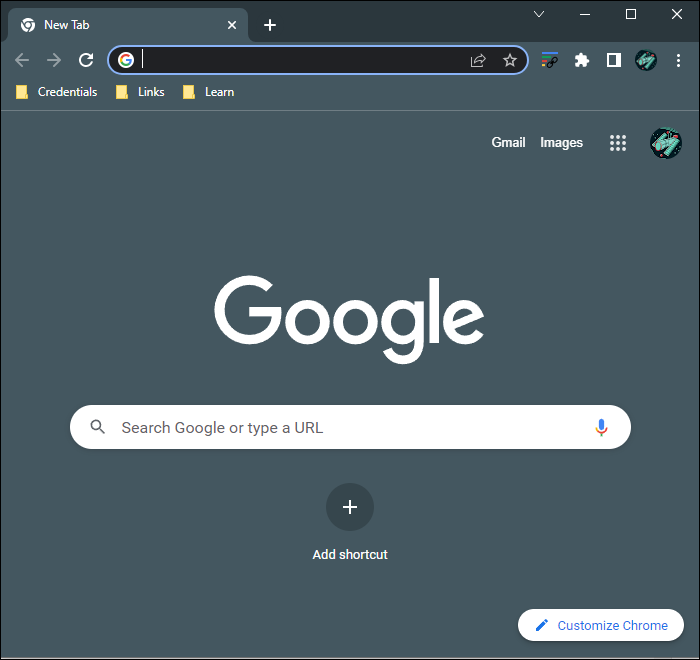Click the Search Google or type a URL box
Image resolution: width=700 pixels, height=660 pixels.
tap(350, 427)
